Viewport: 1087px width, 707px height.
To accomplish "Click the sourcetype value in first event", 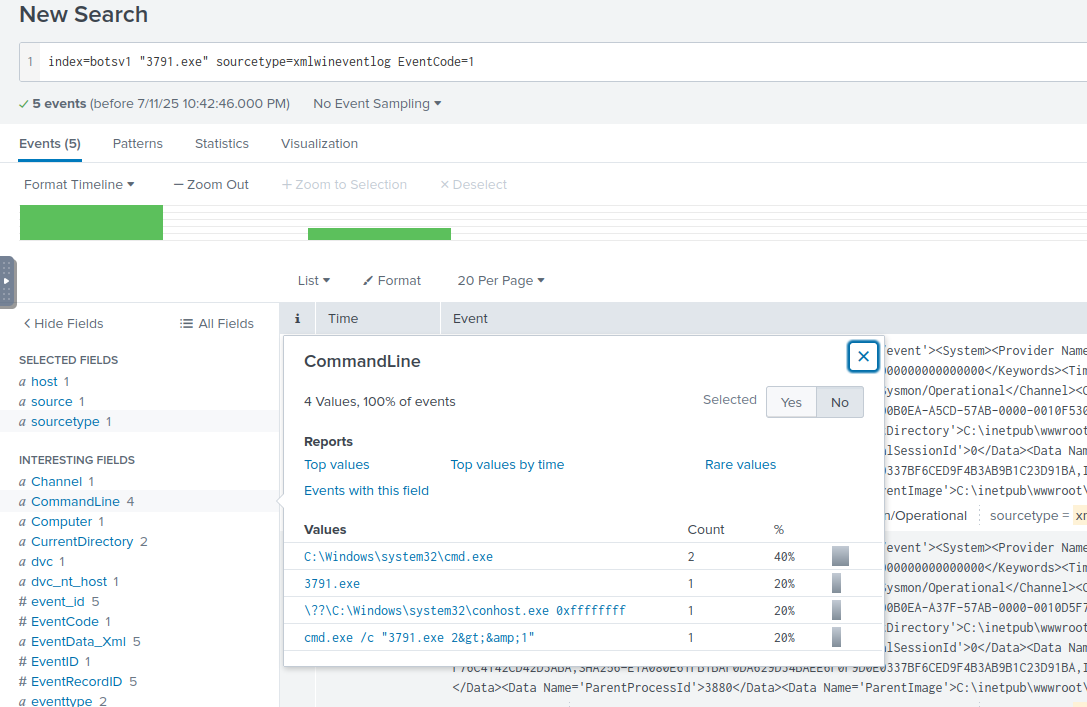I will point(1081,516).
